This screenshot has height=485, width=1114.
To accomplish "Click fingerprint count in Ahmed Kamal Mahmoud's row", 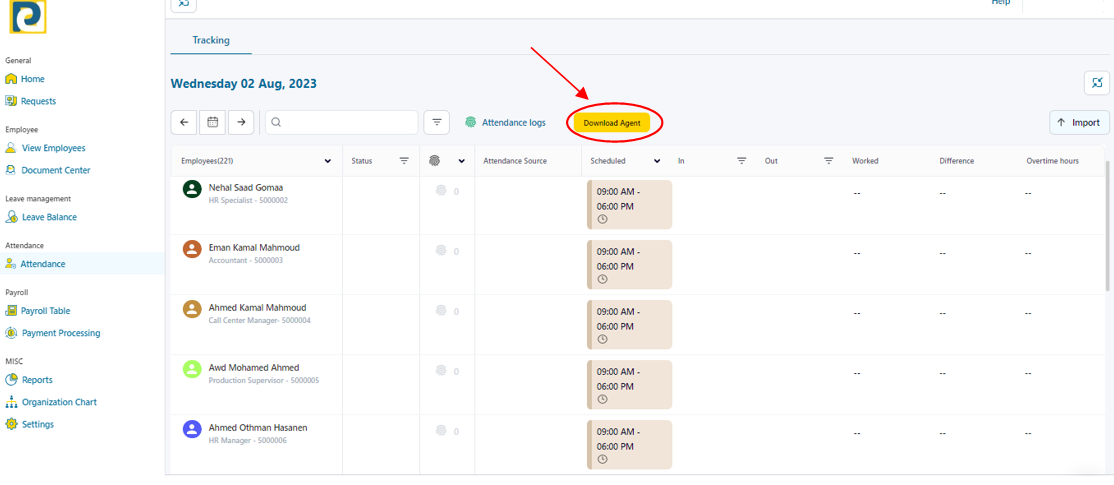I will click(447, 311).
